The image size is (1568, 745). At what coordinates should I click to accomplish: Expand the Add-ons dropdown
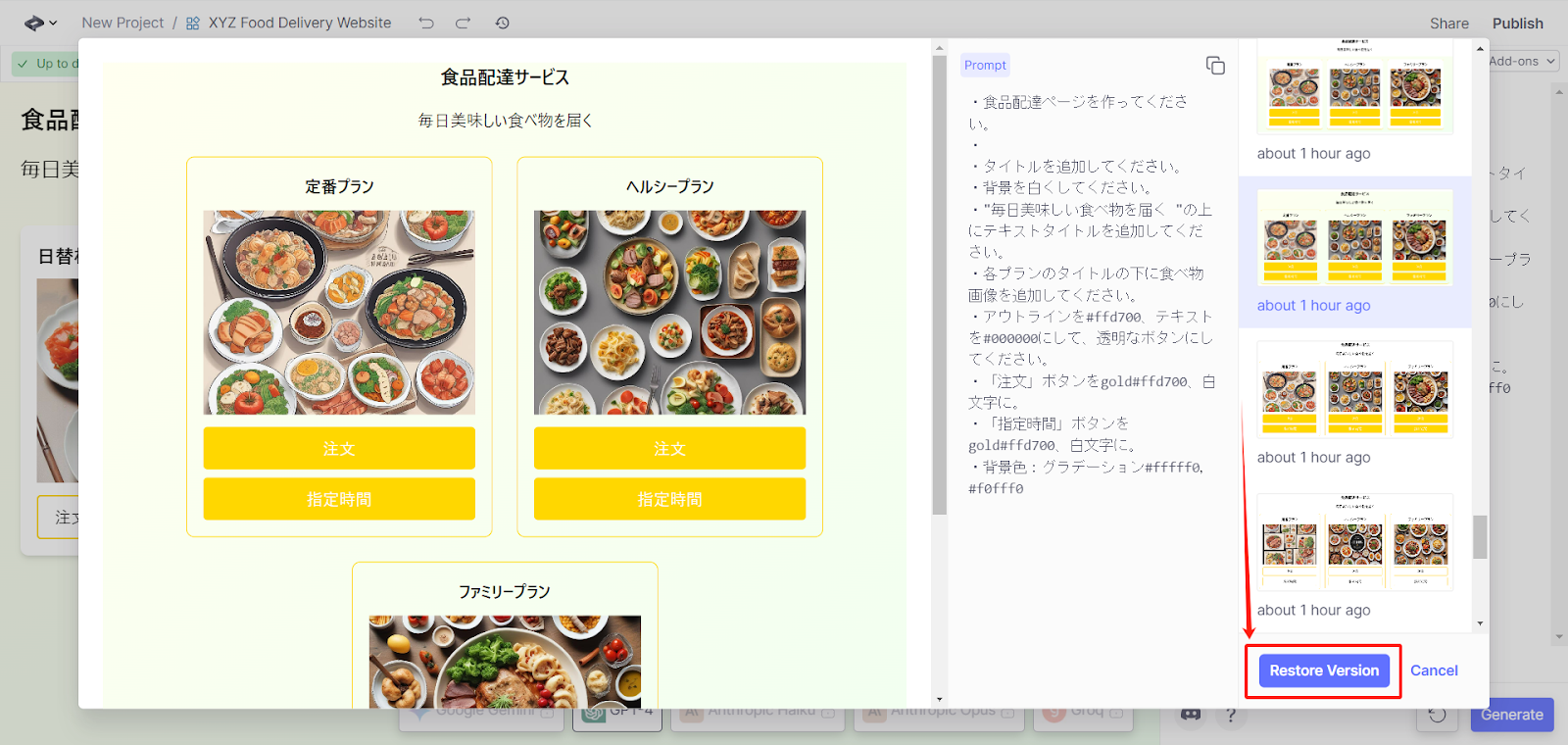tap(1522, 61)
